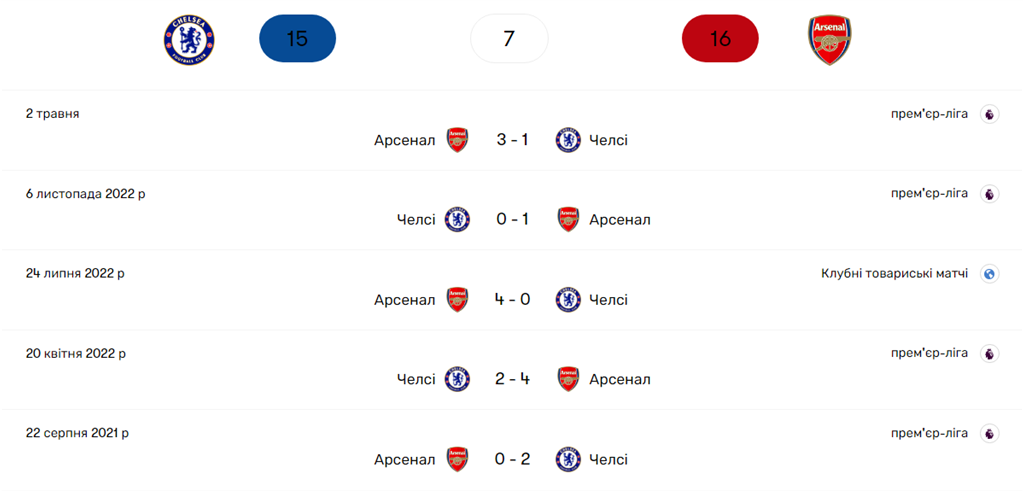Image resolution: width=1024 pixels, height=491 pixels.
Task: Click Chelsea crest in the 0 - 1 match row
Action: (x=456, y=220)
